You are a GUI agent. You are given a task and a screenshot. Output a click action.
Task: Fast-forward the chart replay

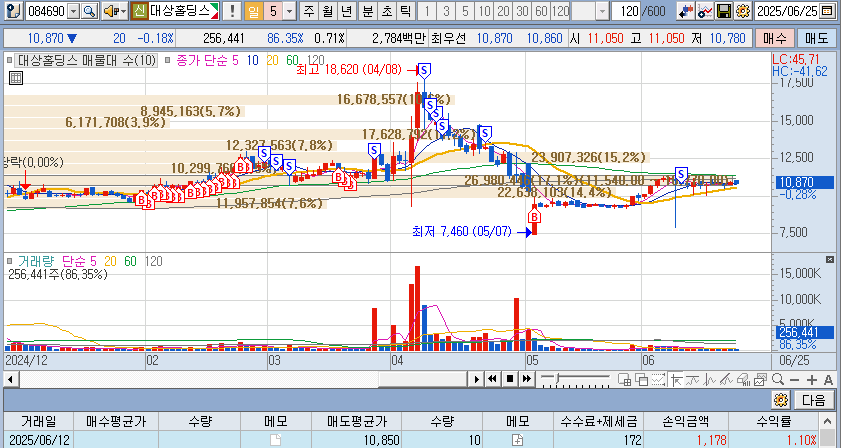[527, 379]
